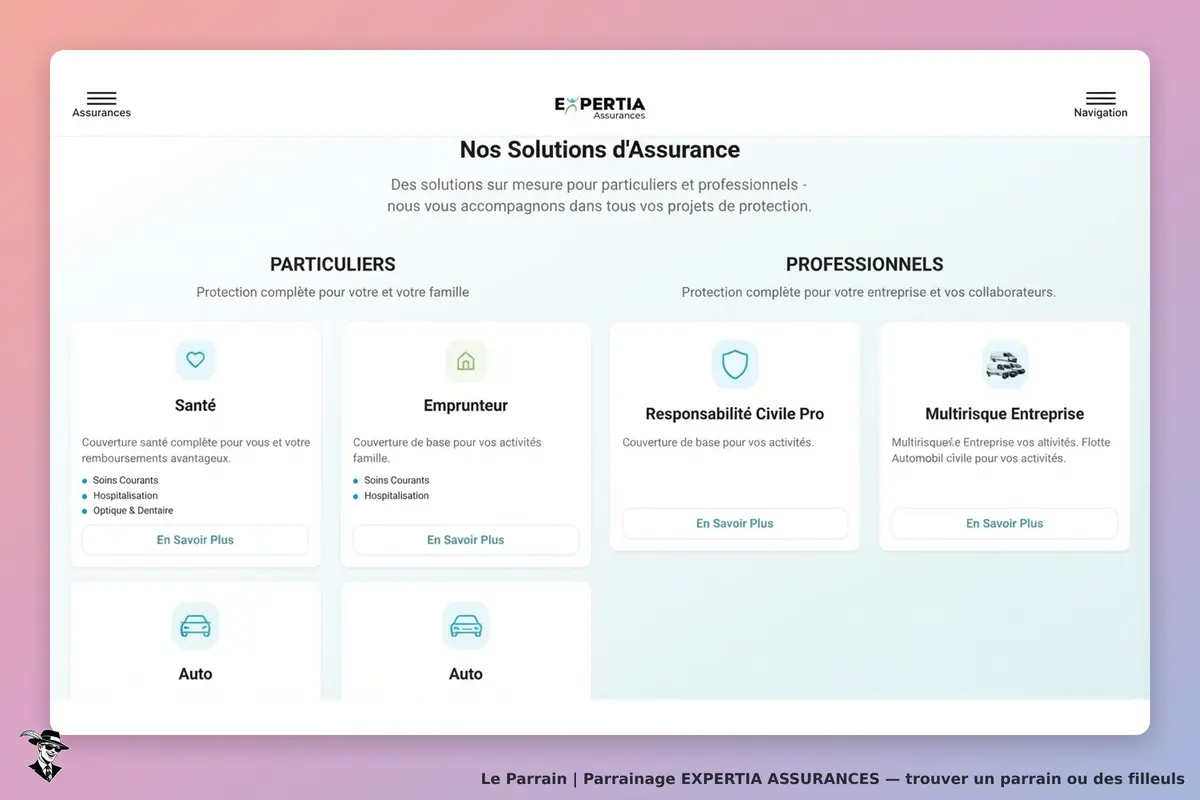Click En Savoir Plus under Responsabilité Civile Pro

click(735, 523)
